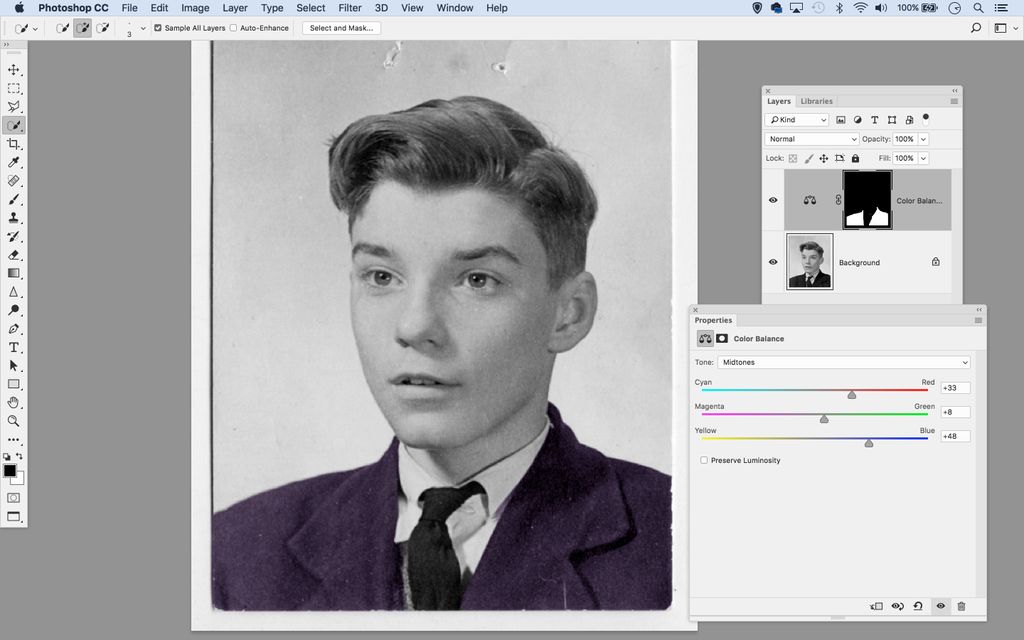Select the Clone Stamp tool

14,218
